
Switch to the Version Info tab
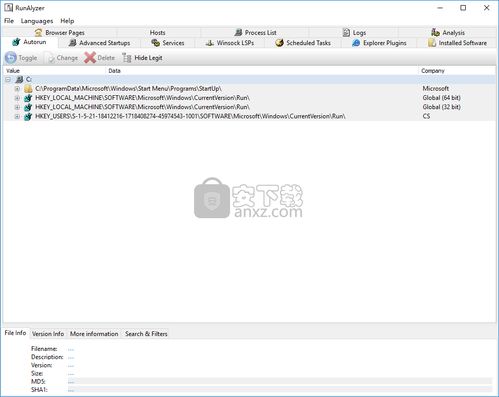(x=48, y=334)
